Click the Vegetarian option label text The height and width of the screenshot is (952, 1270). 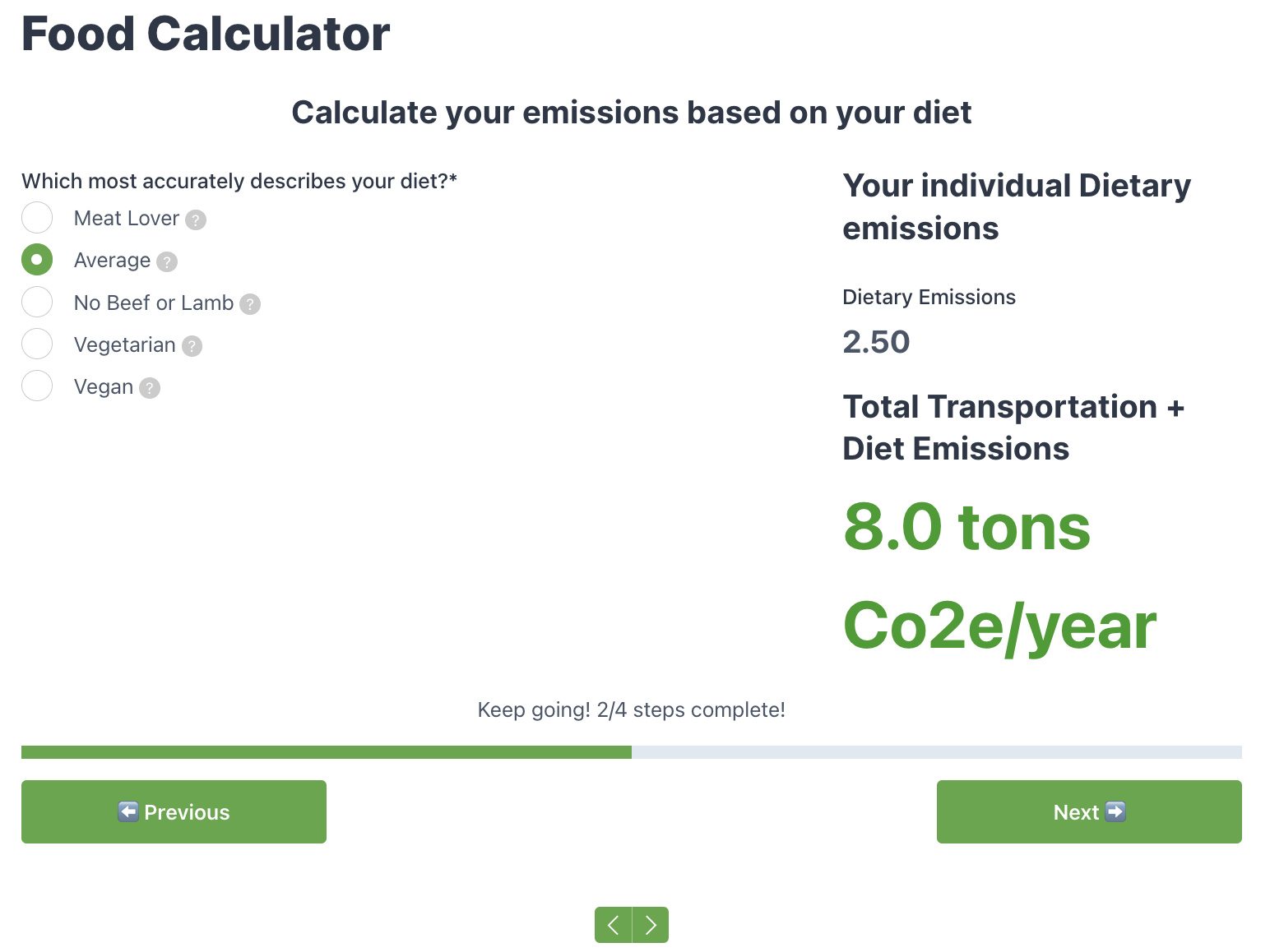(x=124, y=344)
